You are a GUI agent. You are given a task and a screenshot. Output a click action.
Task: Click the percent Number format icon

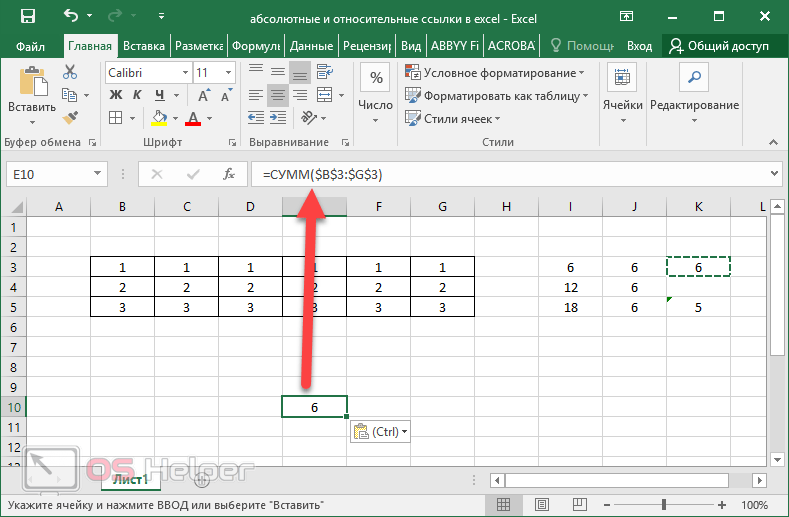pyautogui.click(x=375, y=78)
